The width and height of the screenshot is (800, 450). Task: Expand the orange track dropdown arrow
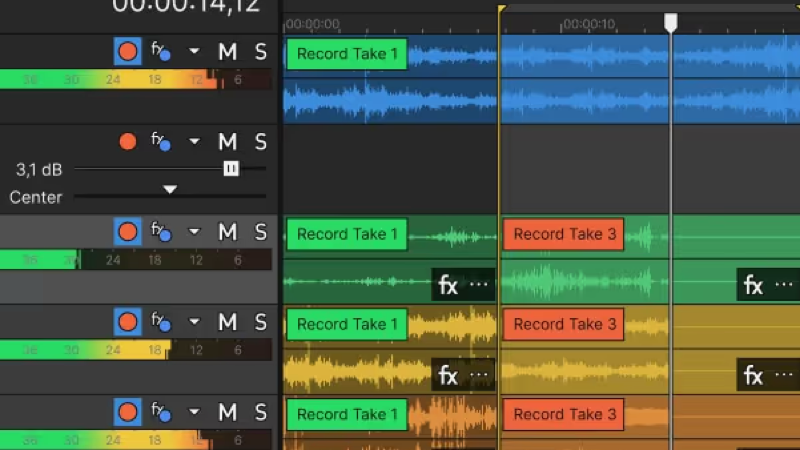pyautogui.click(x=194, y=412)
